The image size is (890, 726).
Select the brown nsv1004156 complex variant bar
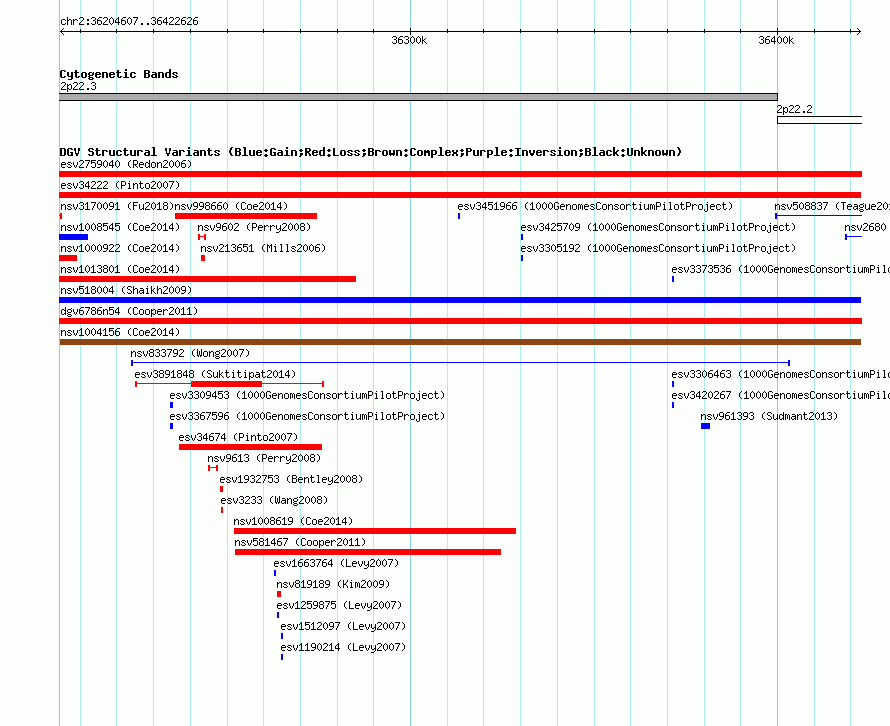point(460,342)
